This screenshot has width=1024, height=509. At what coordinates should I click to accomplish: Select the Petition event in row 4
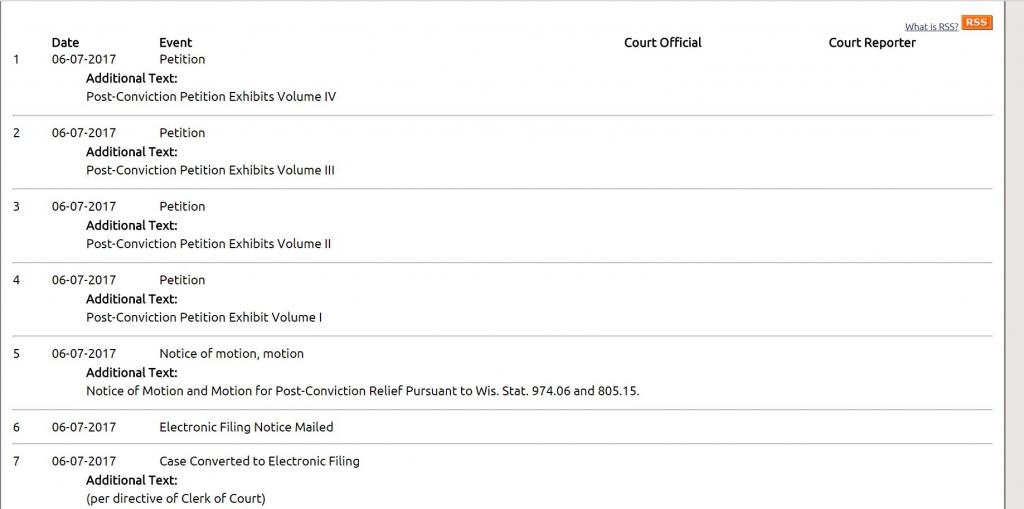(x=182, y=280)
